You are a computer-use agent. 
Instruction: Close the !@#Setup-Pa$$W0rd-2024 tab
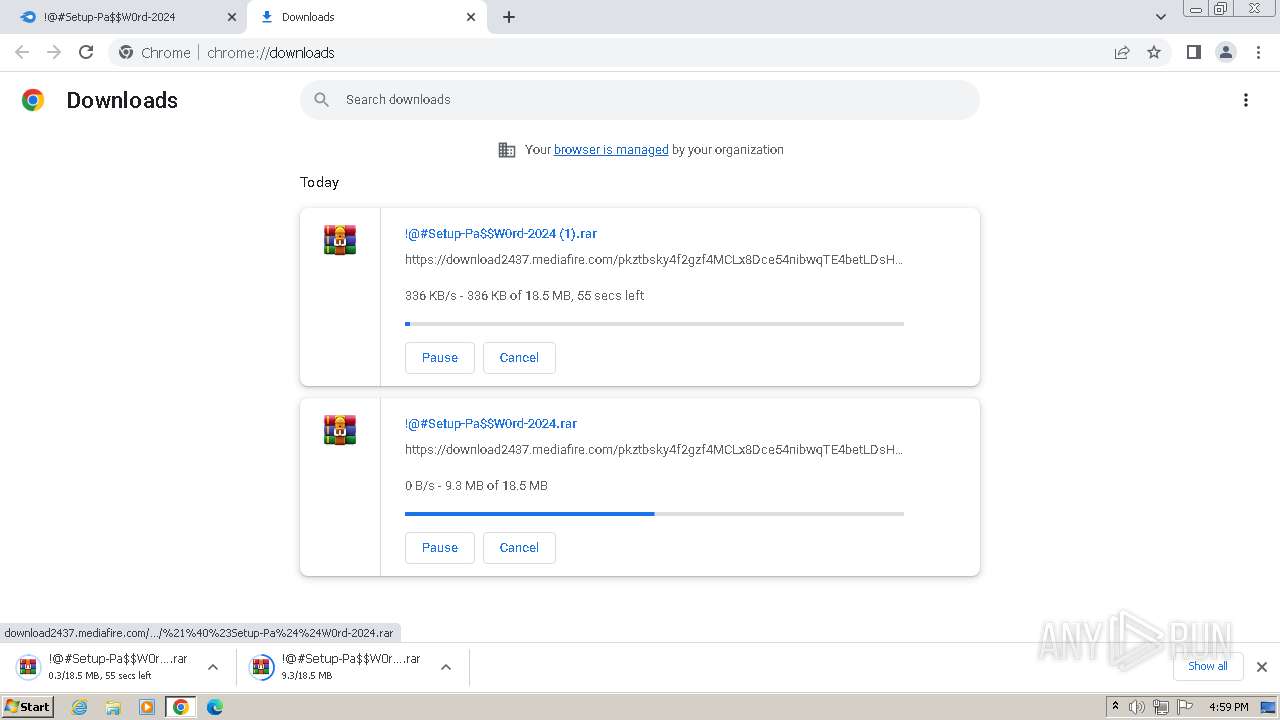click(232, 17)
